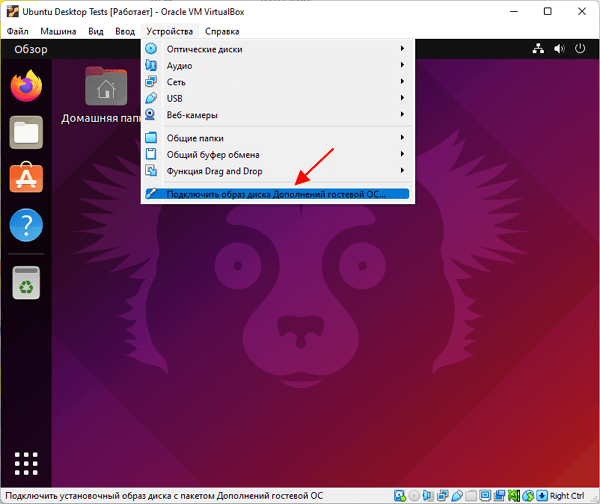Image resolution: width=600 pixels, height=504 pixels.
Task: Expand the Оптические диски submenu
Action: pos(278,49)
